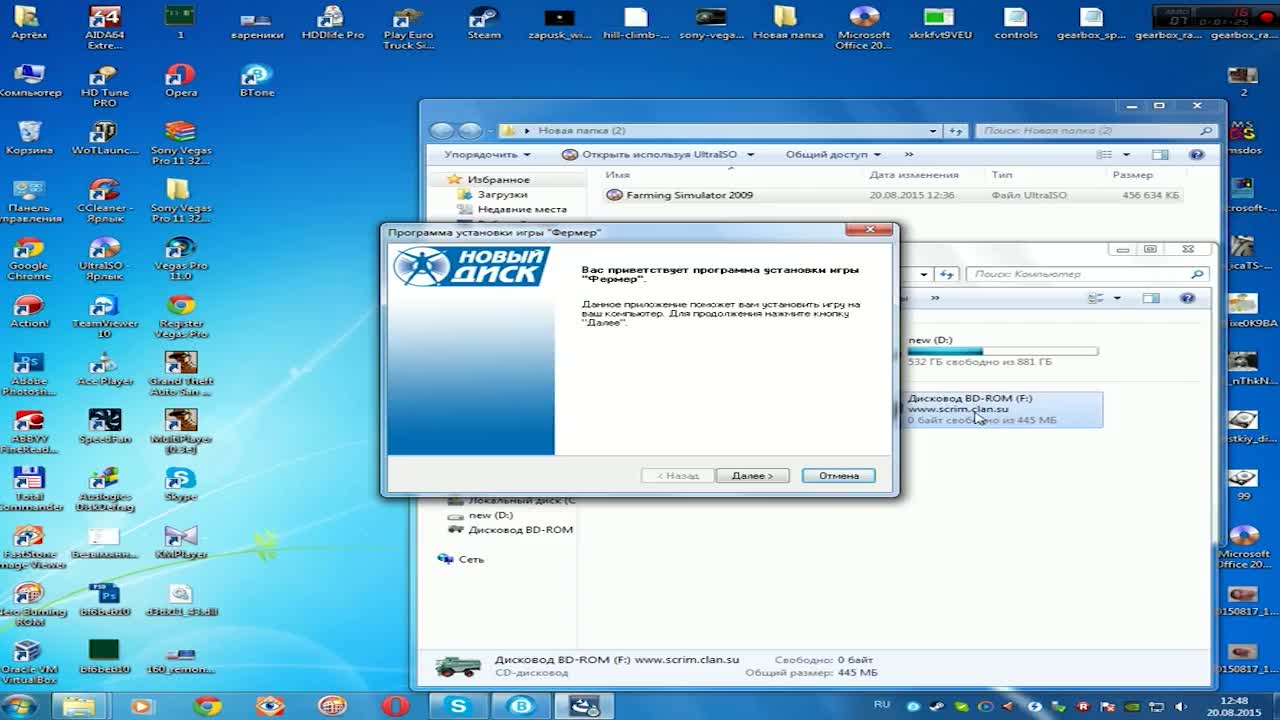Screen dimensions: 1280x720
Task: Open the Adobe Photoshop desktop shortcut
Action: (x=29, y=374)
